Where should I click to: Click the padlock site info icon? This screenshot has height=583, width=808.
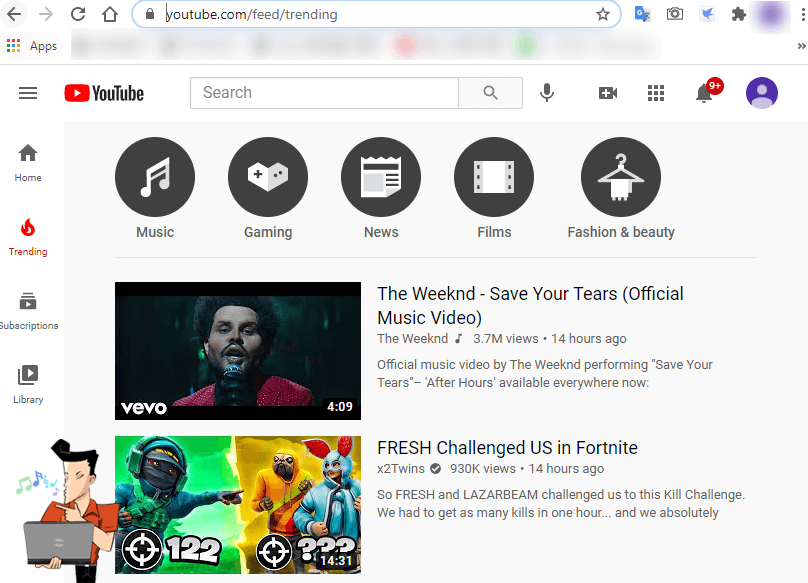(x=150, y=14)
